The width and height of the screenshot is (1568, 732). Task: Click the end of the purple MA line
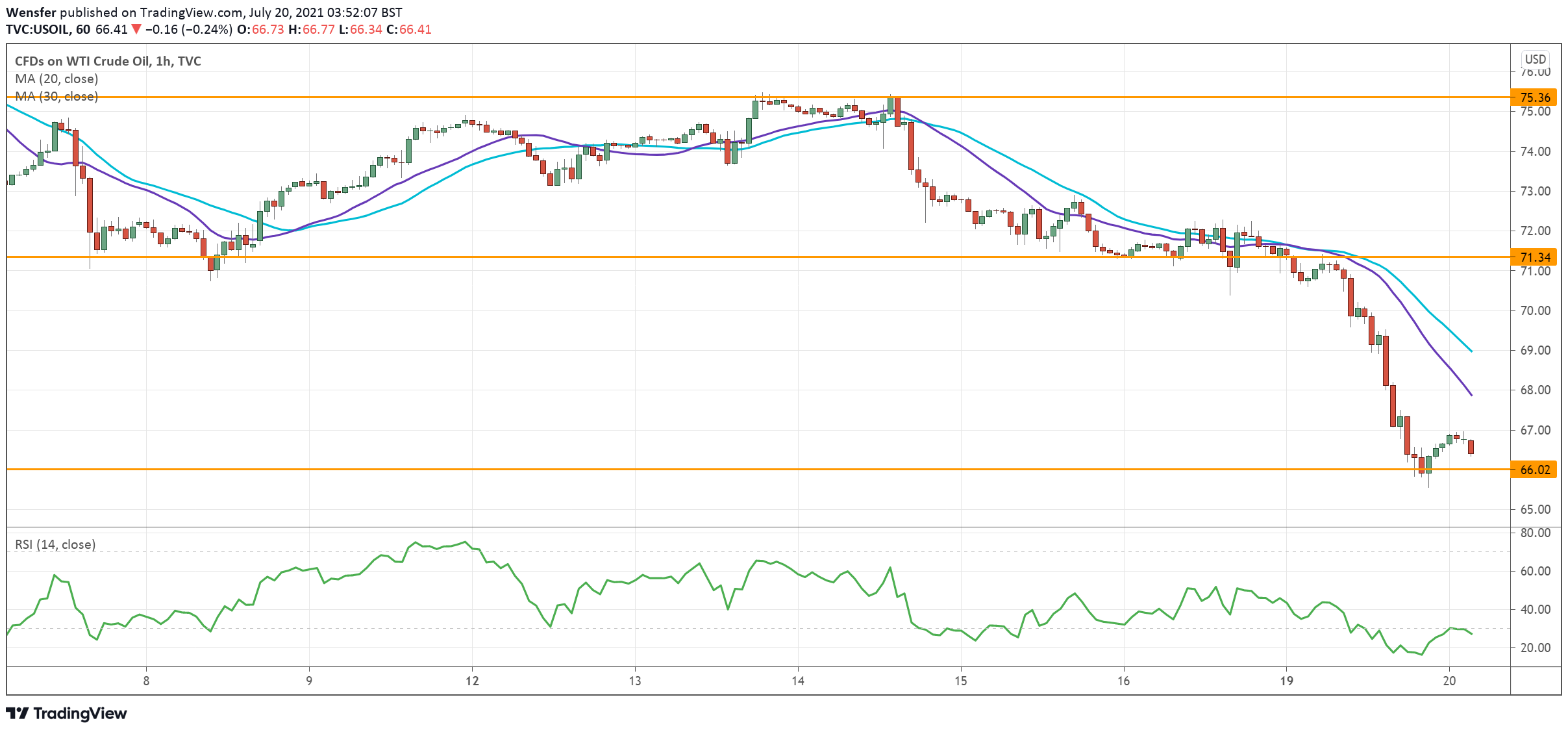(1471, 394)
